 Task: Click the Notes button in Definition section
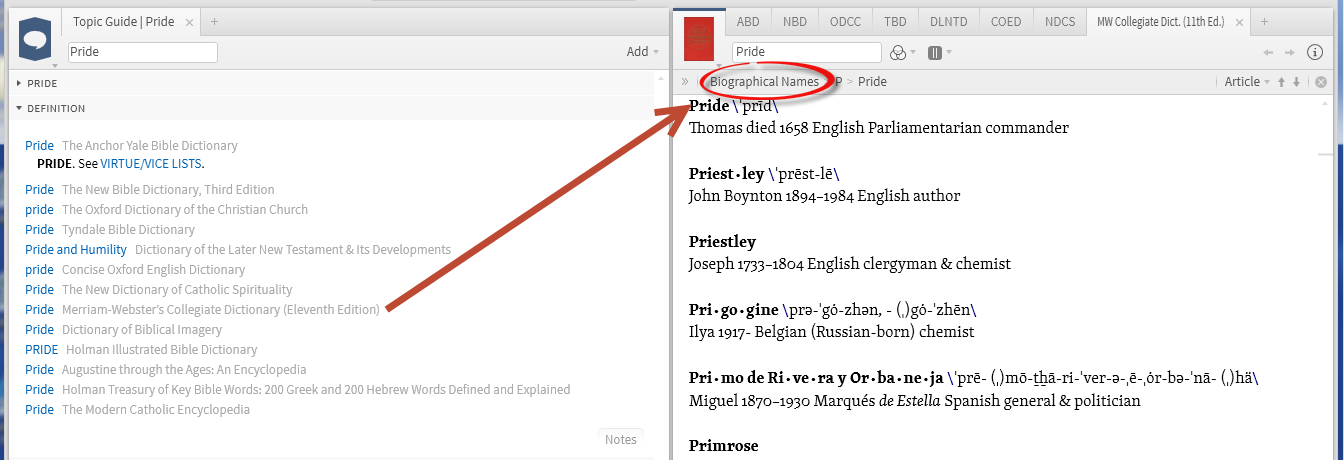[621, 440]
